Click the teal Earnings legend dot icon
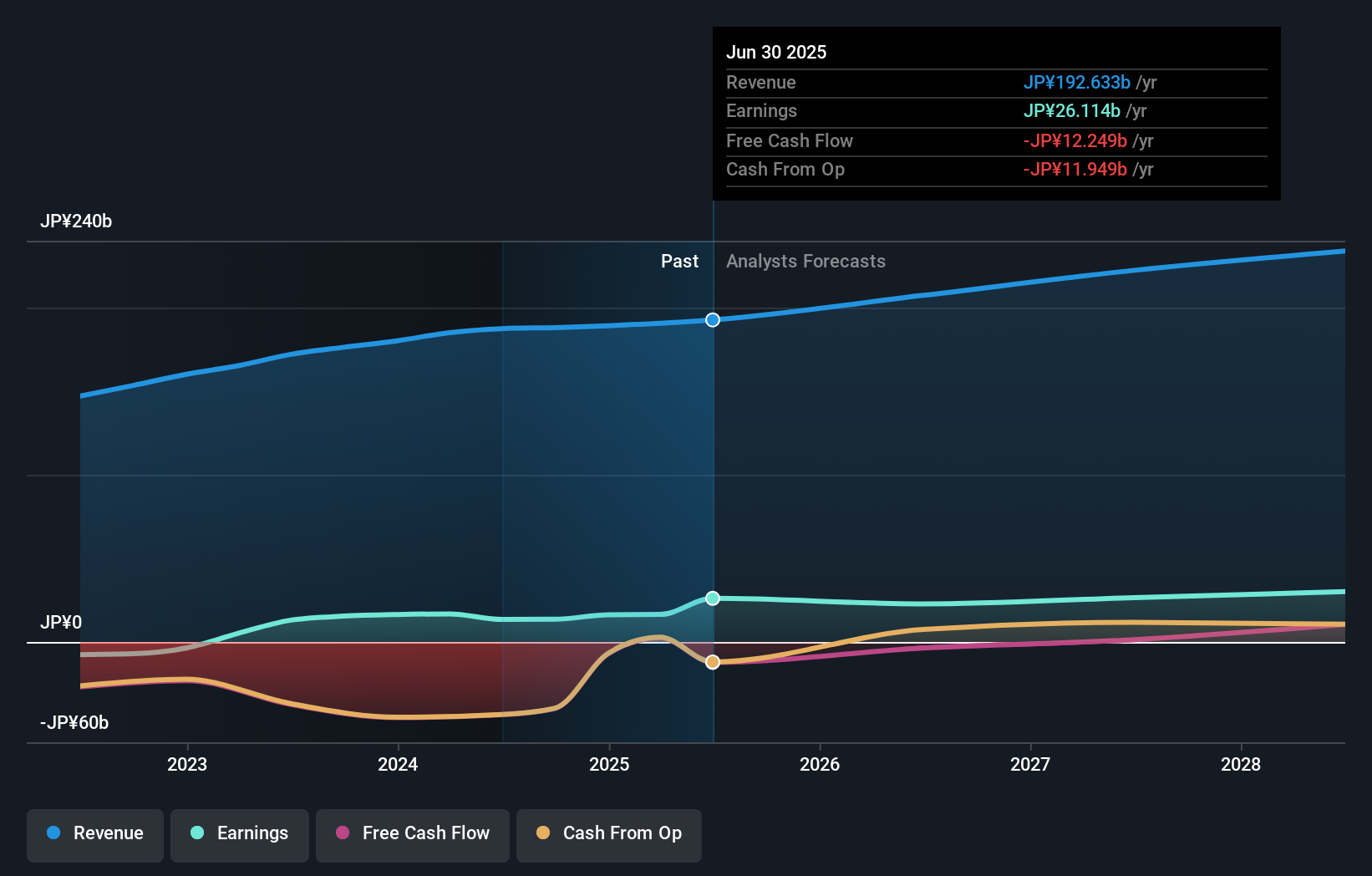Image resolution: width=1372 pixels, height=876 pixels. pyautogui.click(x=196, y=833)
